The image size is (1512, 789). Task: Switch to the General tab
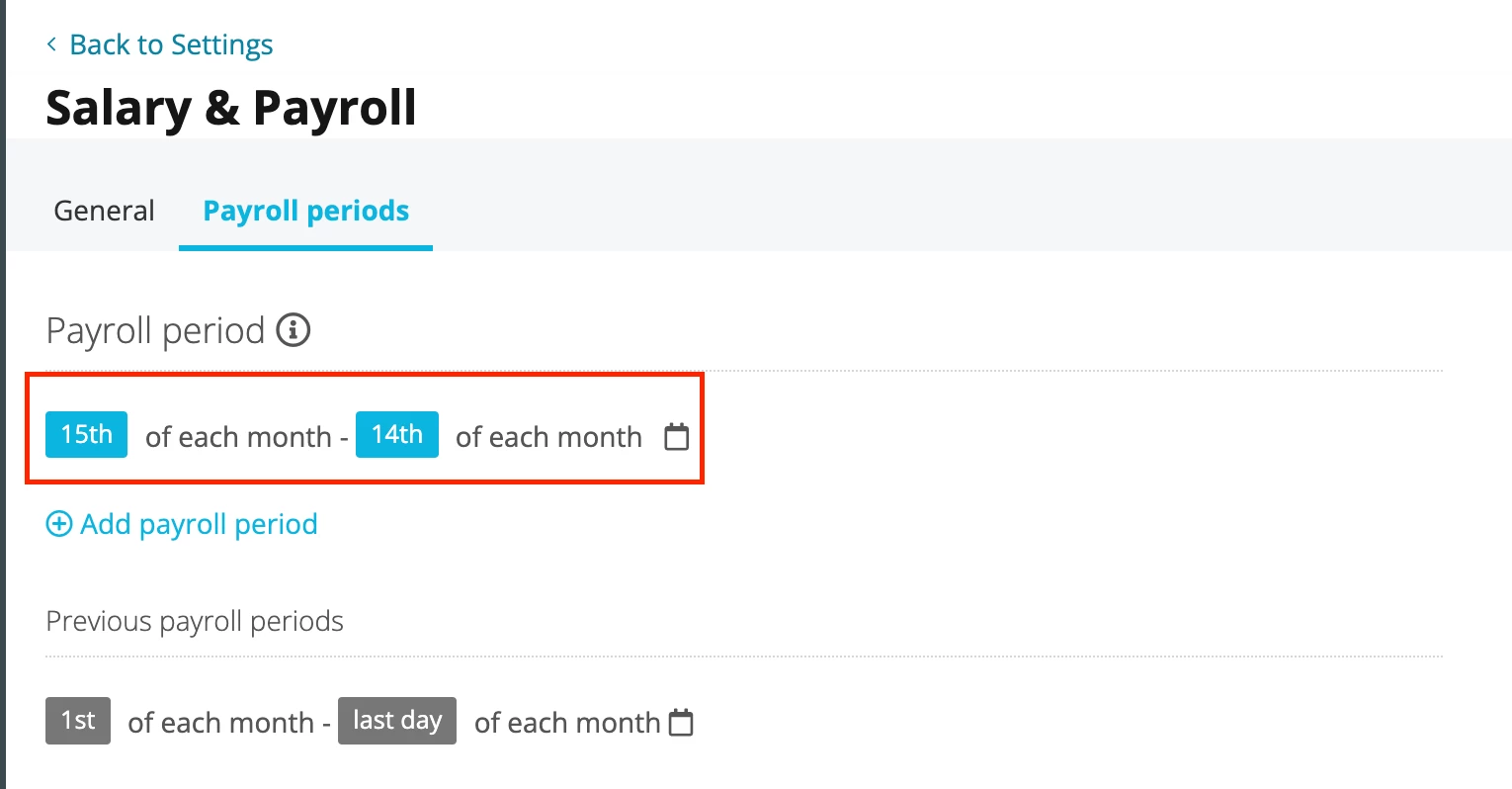point(104,211)
